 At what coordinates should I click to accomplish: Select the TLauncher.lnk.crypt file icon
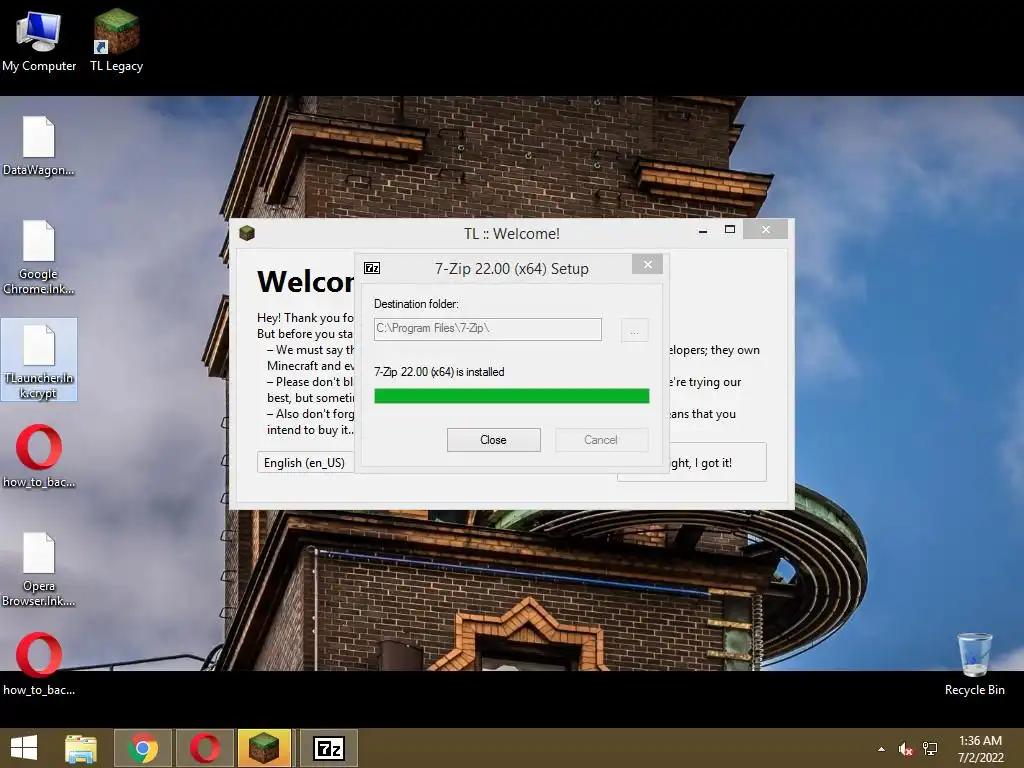39,360
